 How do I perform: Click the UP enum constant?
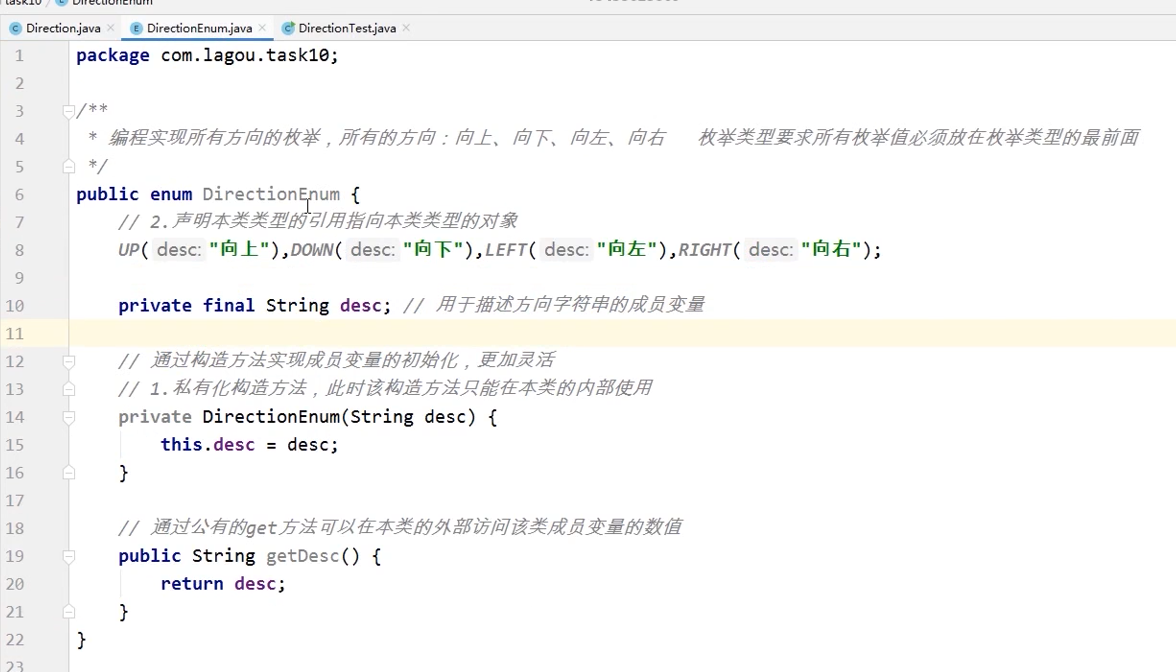[128, 250]
